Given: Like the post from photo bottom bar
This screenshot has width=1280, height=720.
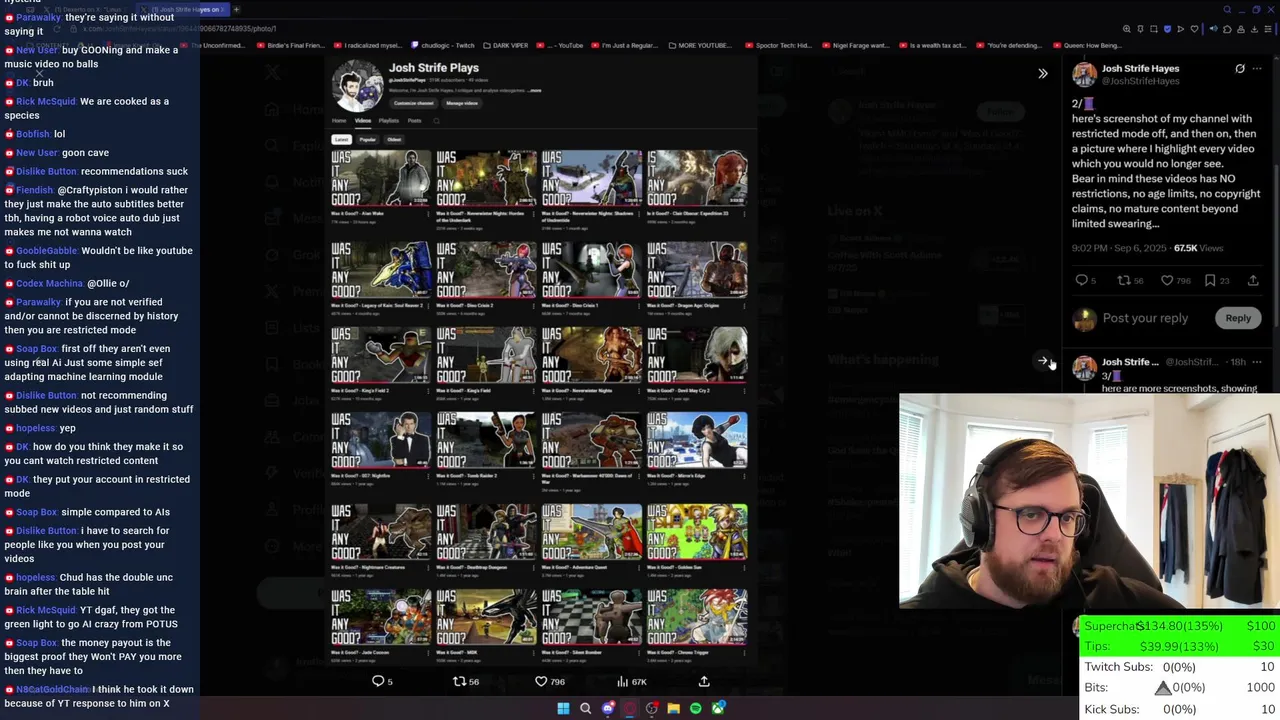Looking at the screenshot, I should (541, 681).
